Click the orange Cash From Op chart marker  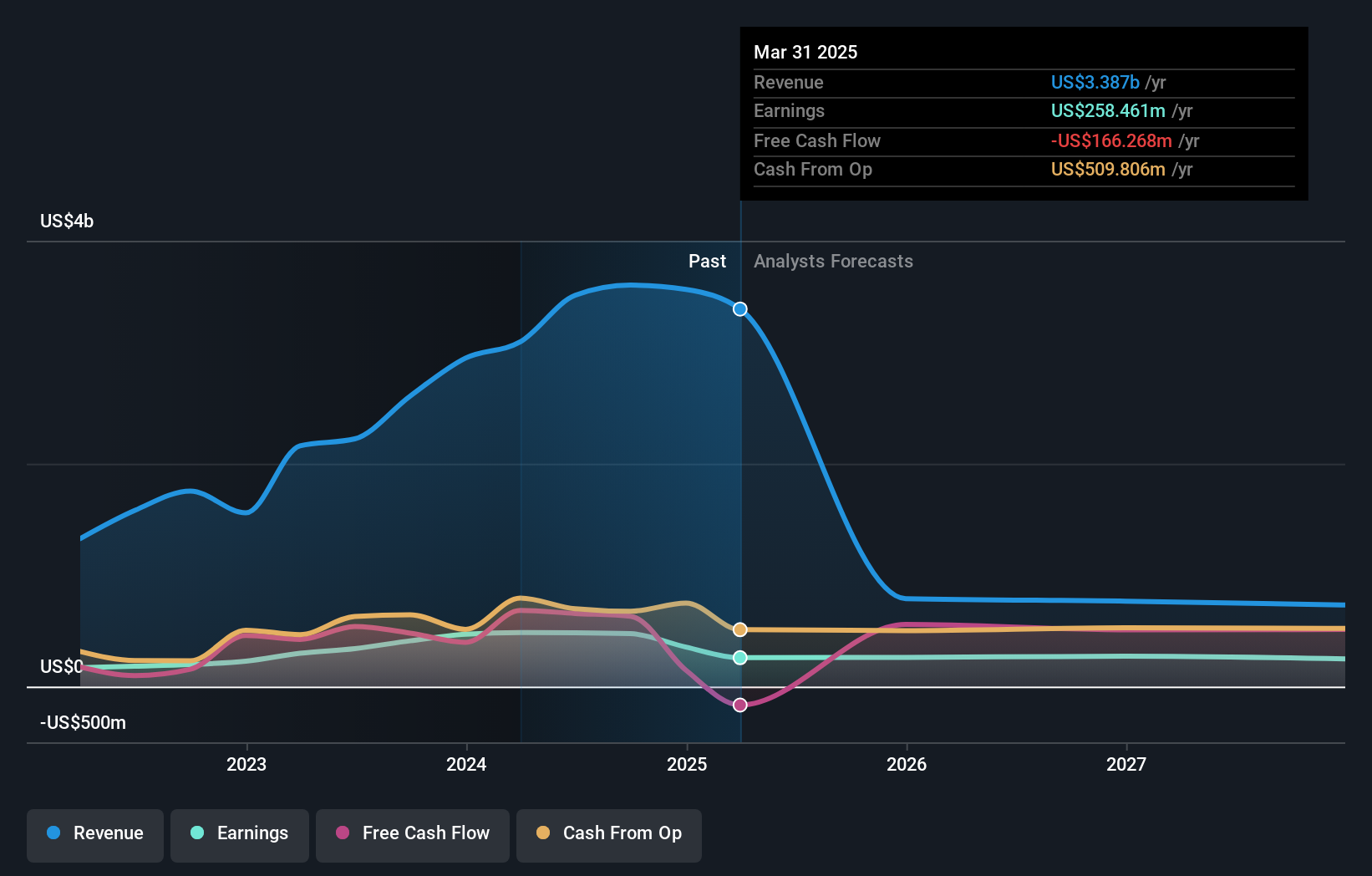click(739, 628)
